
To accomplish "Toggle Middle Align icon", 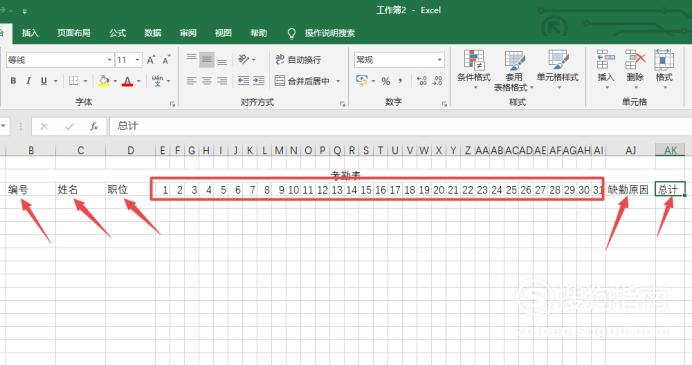I will click(x=207, y=59).
